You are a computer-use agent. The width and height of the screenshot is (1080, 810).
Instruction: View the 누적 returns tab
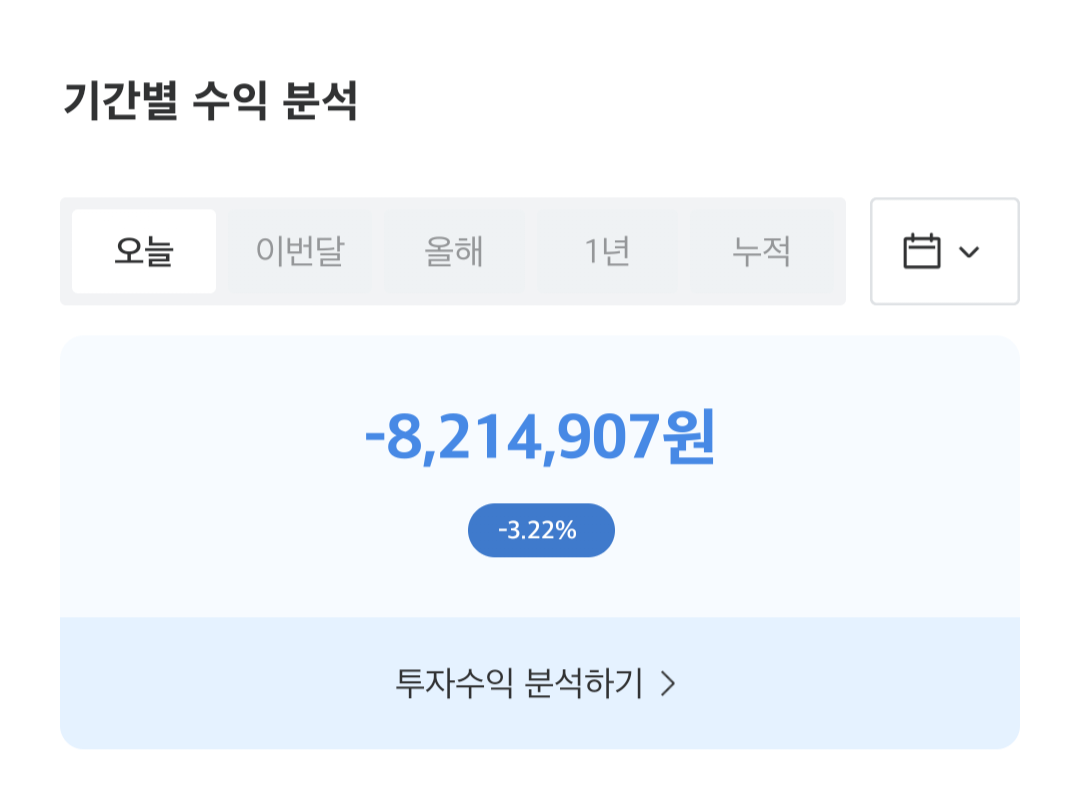point(762,251)
